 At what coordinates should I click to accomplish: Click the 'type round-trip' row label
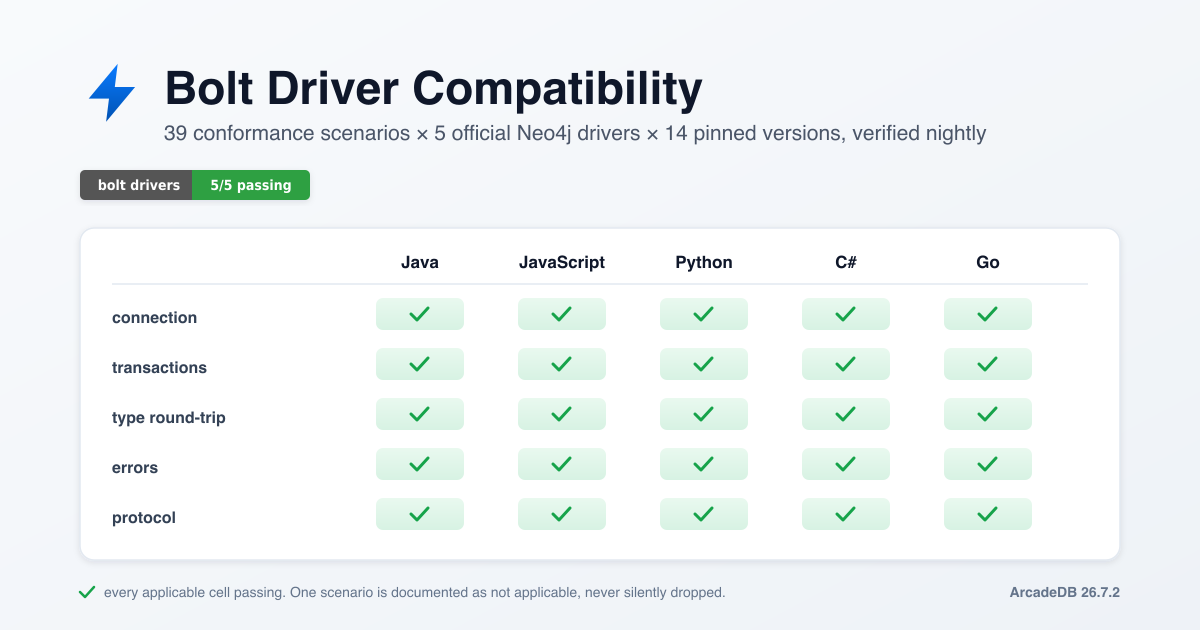tap(169, 417)
